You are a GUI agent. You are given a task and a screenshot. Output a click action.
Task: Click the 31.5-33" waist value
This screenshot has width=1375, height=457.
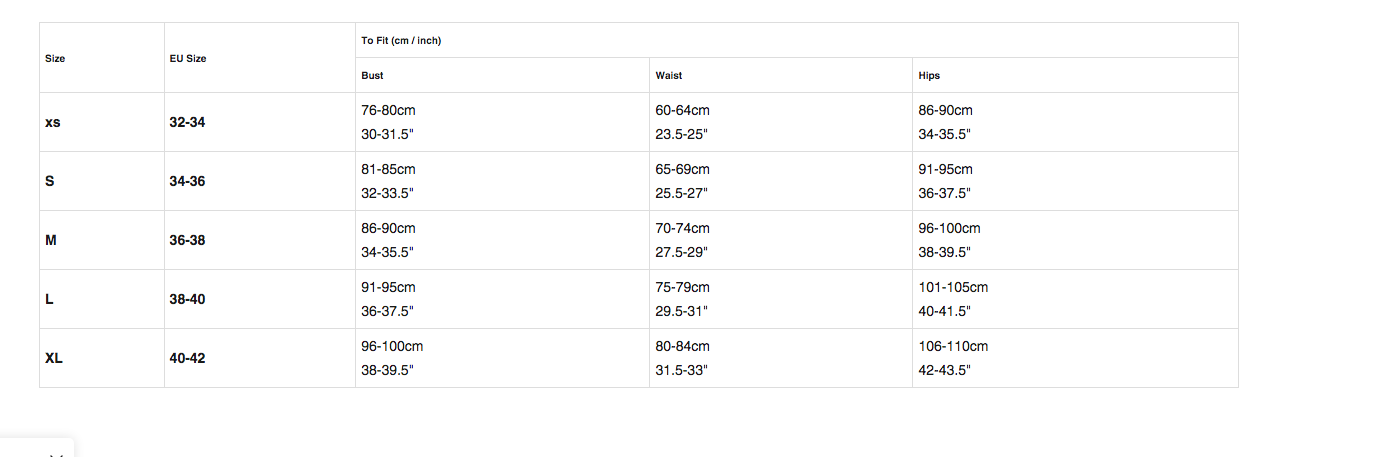[681, 370]
